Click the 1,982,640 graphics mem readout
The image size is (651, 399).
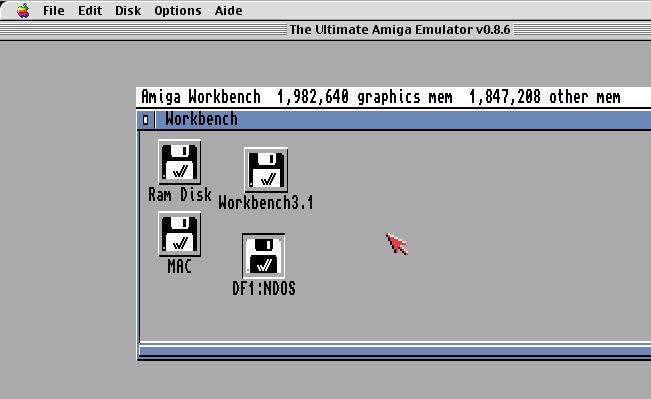(x=364, y=97)
